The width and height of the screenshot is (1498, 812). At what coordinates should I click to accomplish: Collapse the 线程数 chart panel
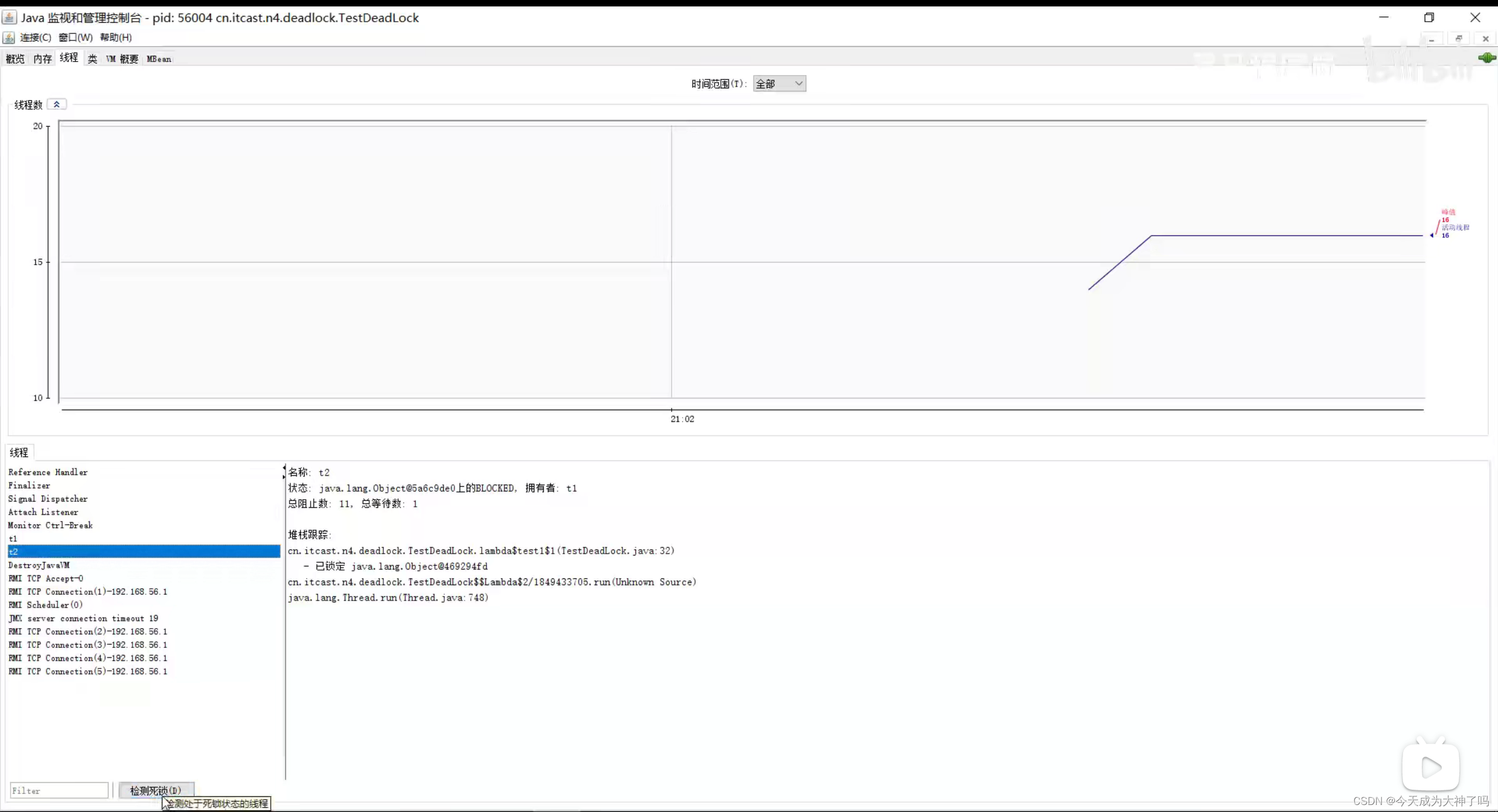point(57,104)
